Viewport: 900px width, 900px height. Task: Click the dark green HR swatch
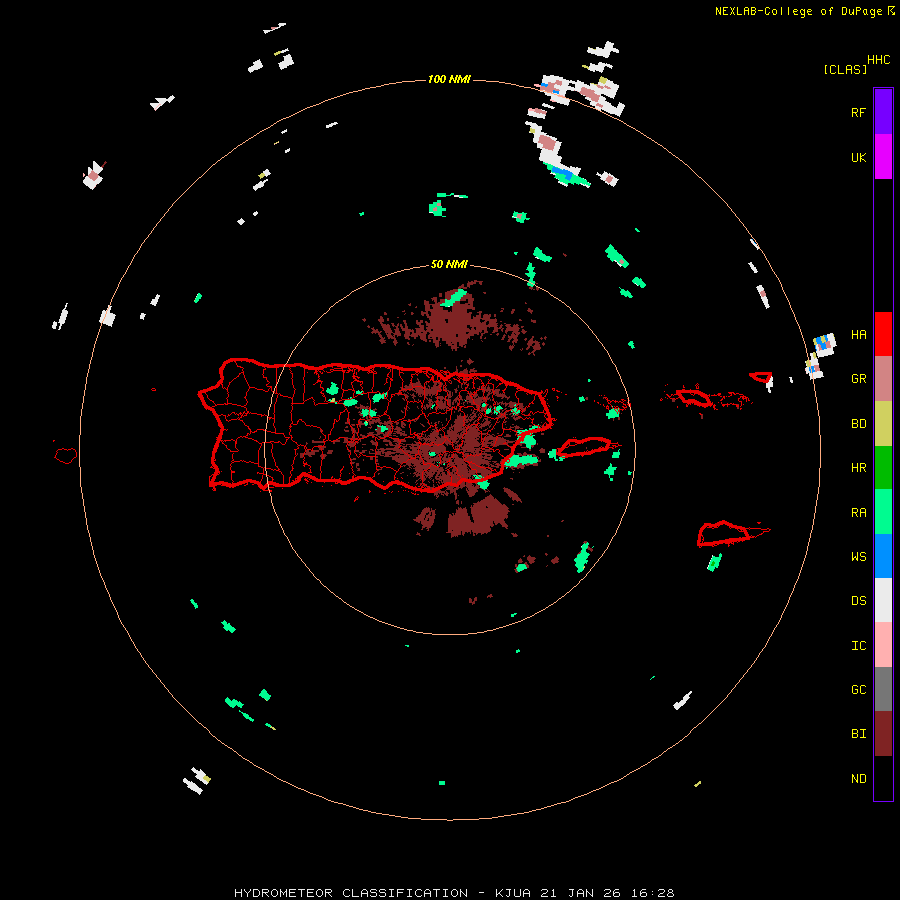[x=883, y=468]
